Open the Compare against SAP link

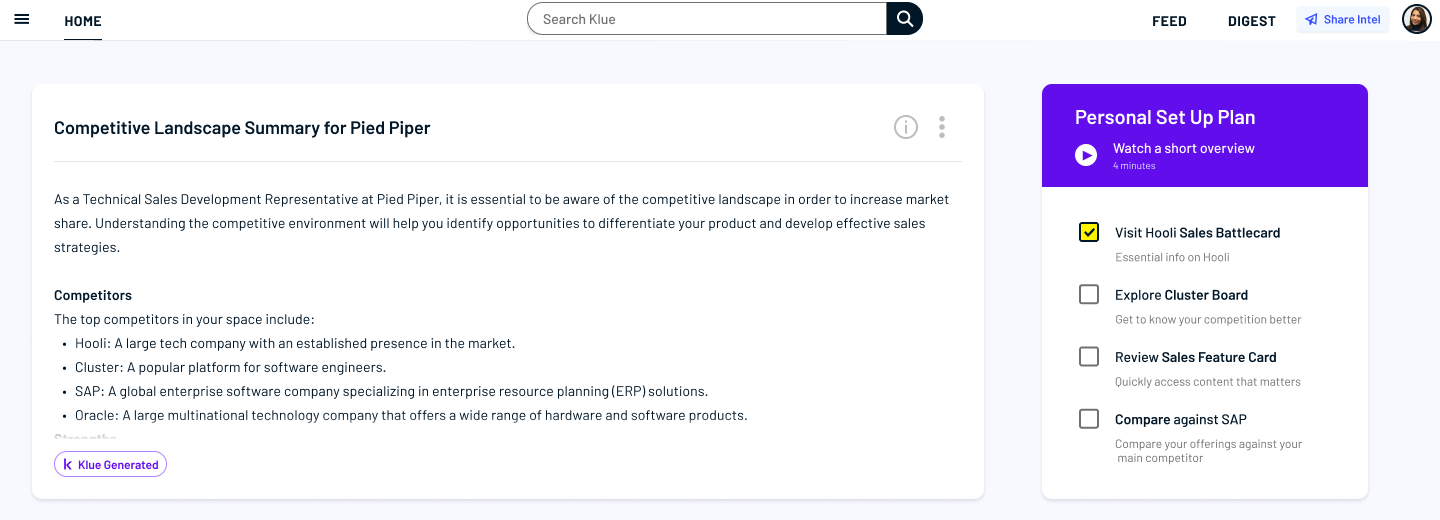click(1180, 419)
